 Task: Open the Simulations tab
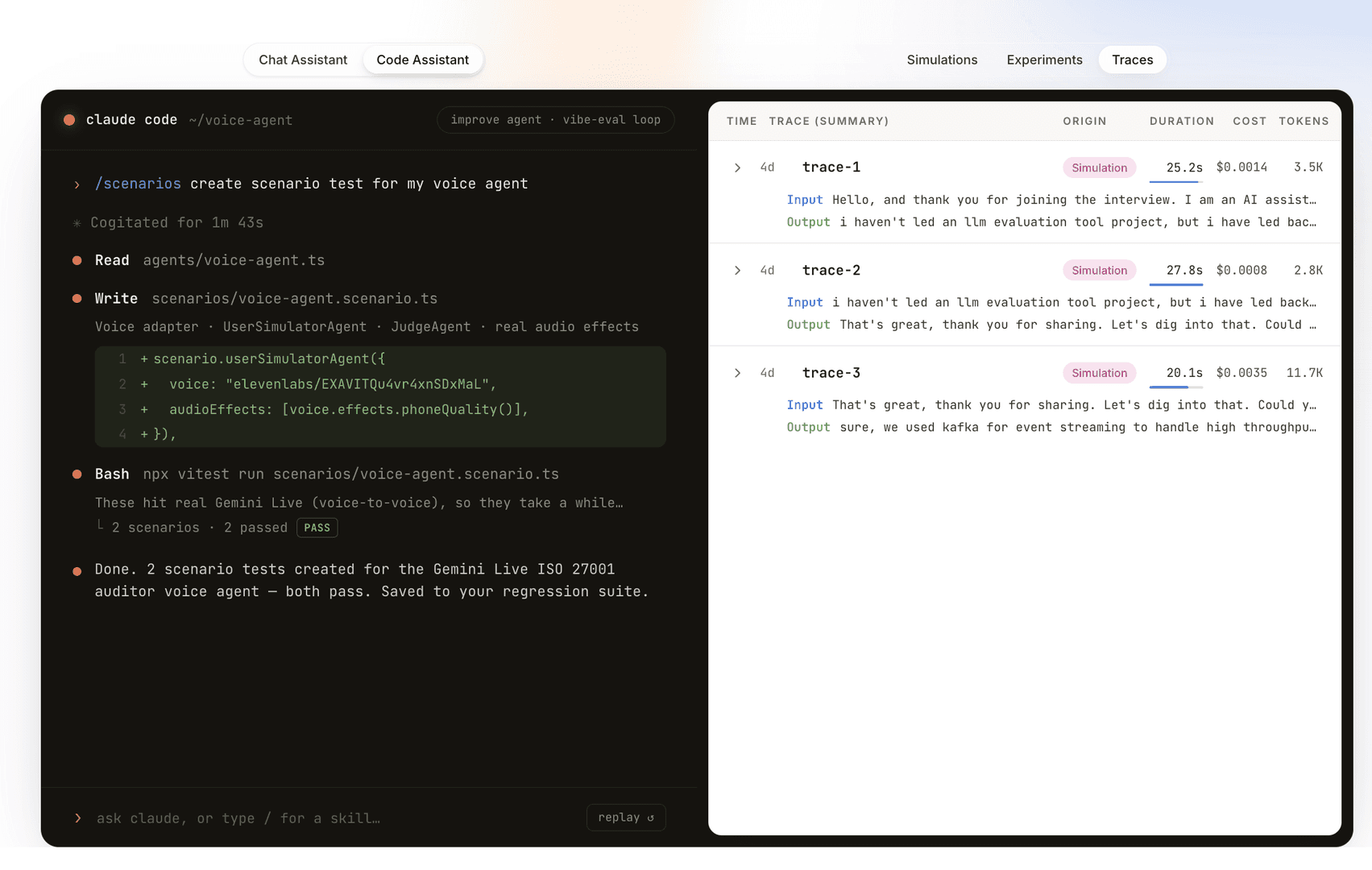pyautogui.click(x=942, y=60)
